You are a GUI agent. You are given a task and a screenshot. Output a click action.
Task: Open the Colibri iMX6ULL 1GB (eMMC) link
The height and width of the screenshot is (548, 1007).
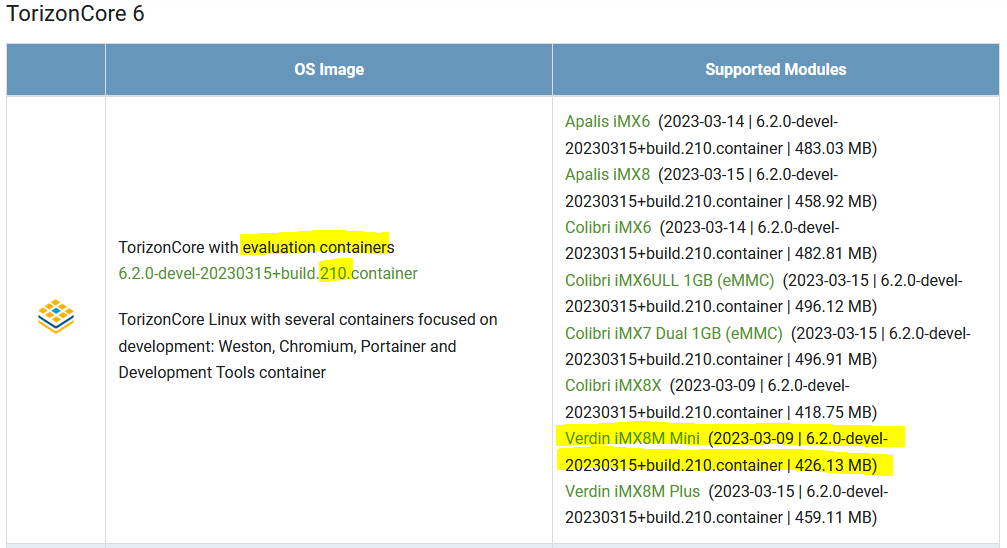670,281
